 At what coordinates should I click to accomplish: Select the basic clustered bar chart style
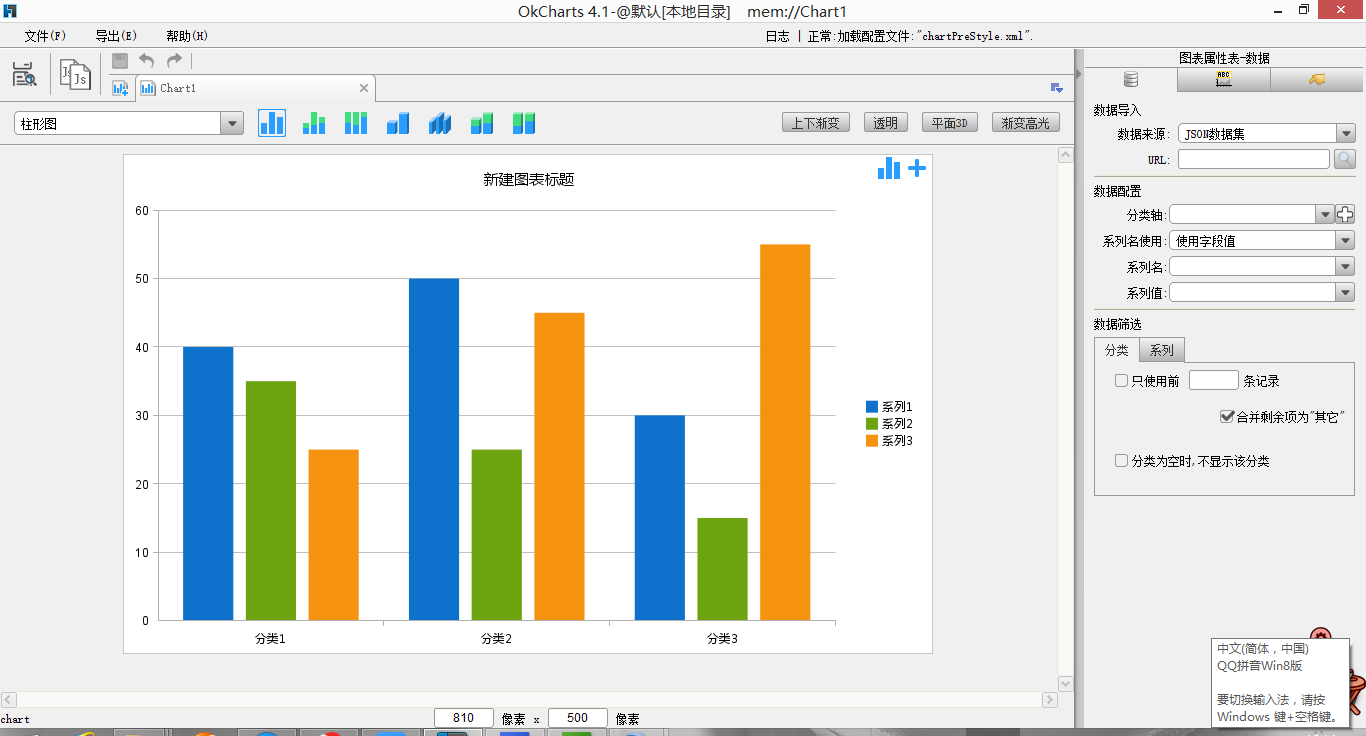coord(272,123)
